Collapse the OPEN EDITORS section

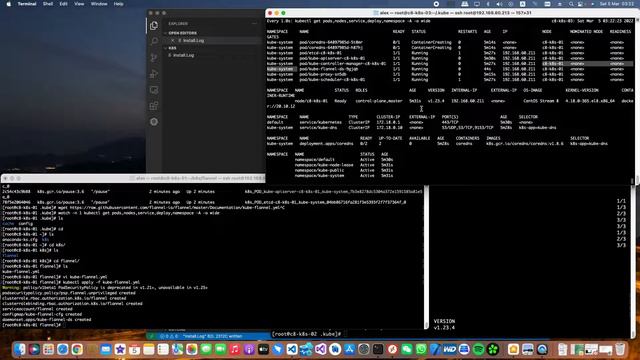tap(182, 33)
